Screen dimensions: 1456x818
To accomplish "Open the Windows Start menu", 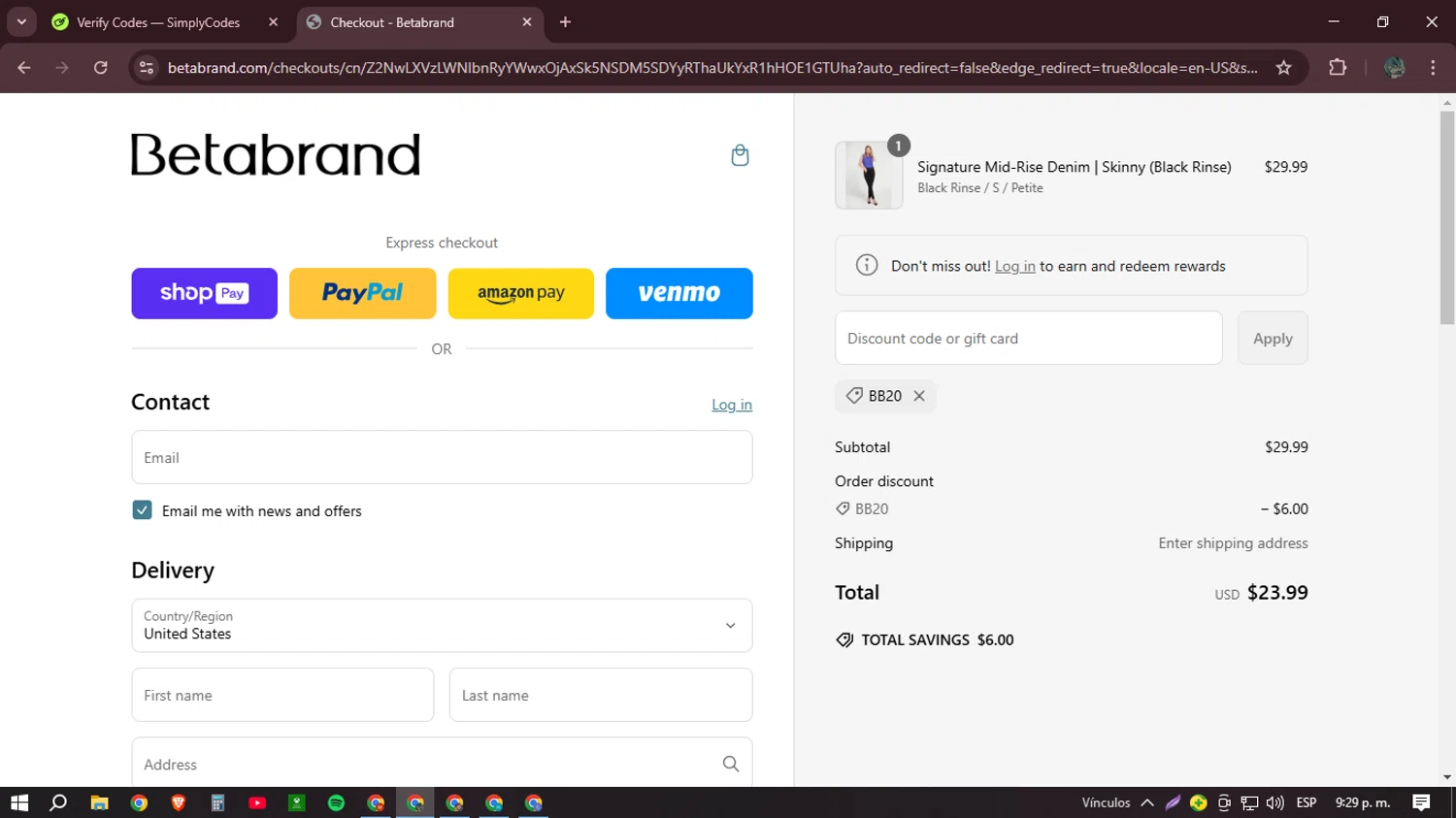I will point(19,802).
